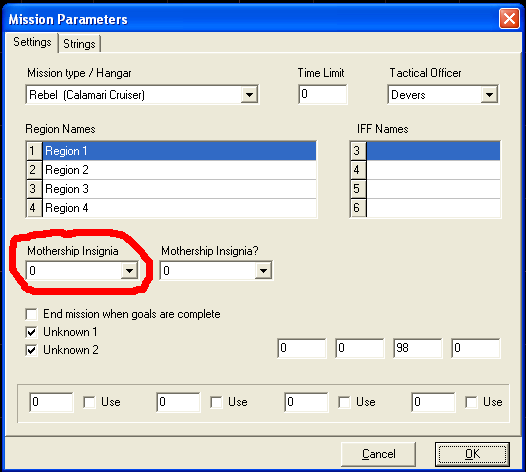Click the second input field in bottom group

pyautogui.click(x=178, y=402)
